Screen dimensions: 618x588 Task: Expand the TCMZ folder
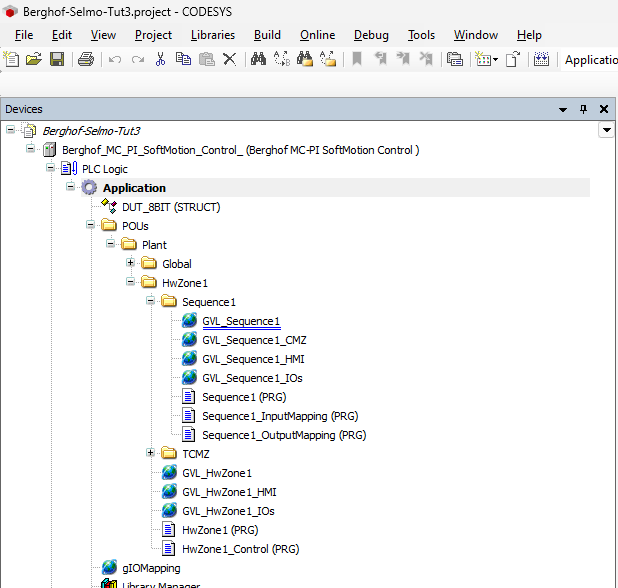click(x=151, y=452)
